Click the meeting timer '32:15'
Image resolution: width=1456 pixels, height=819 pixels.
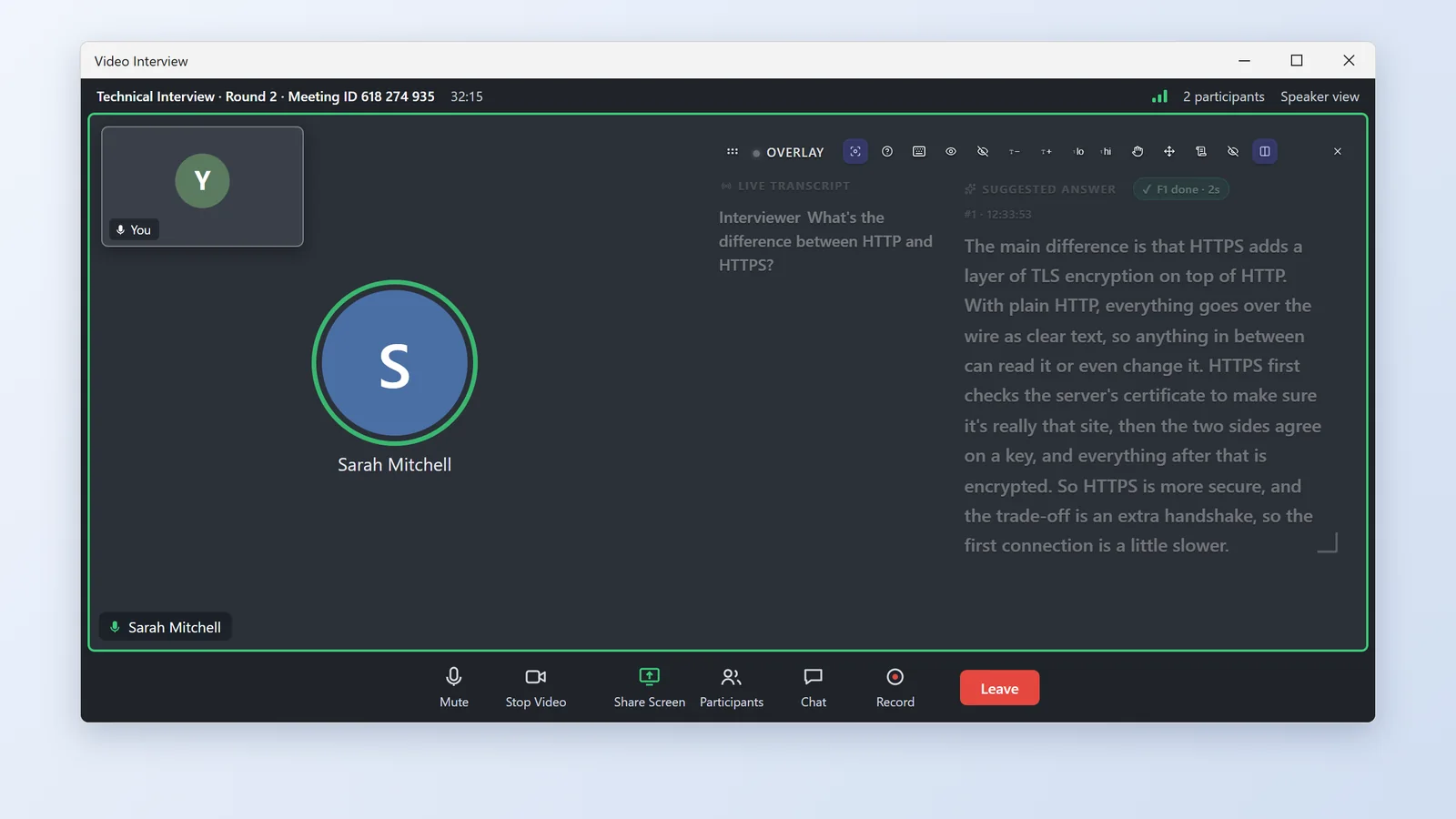tap(467, 96)
